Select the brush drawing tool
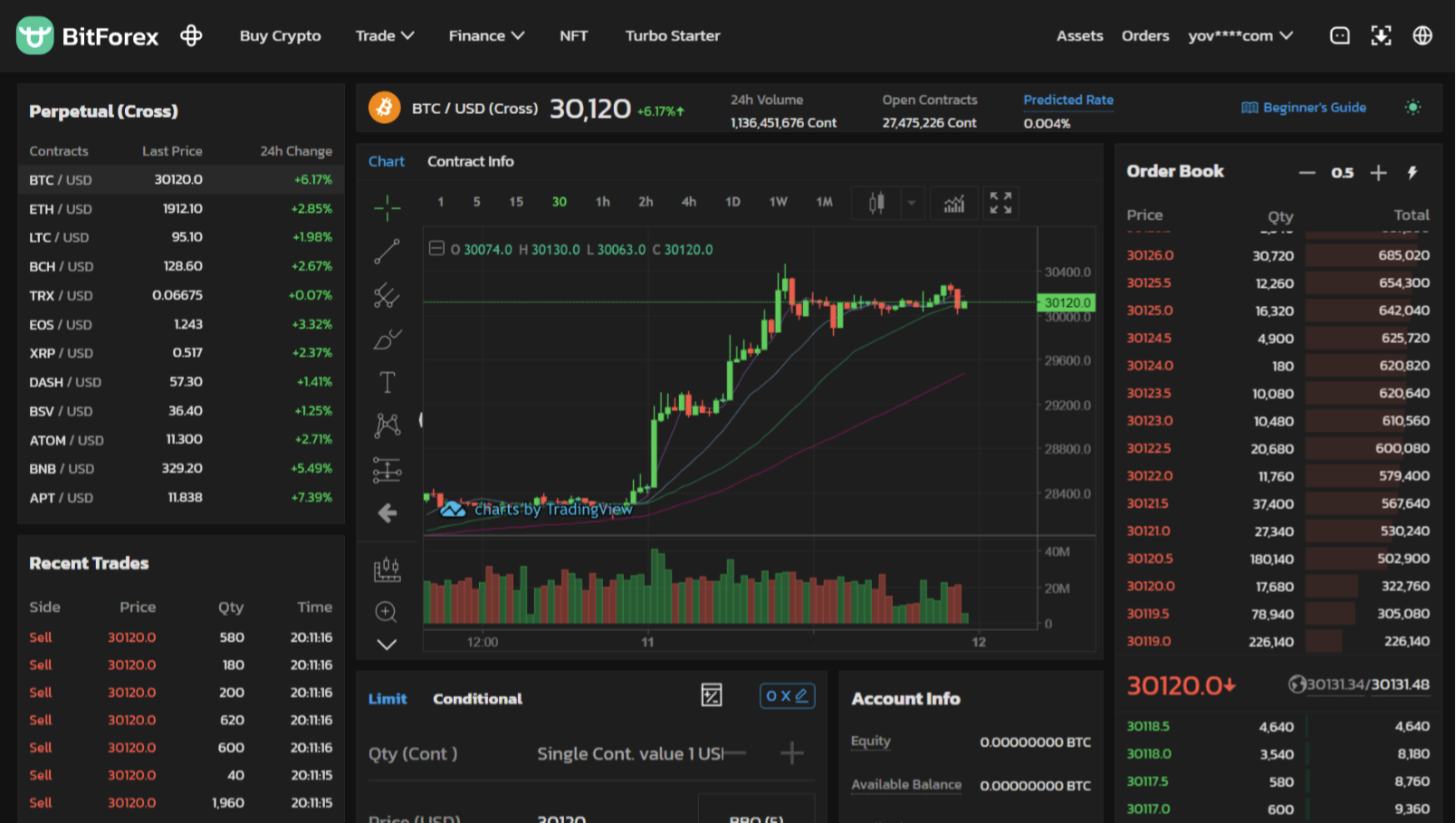This screenshot has height=823, width=1456. tap(387, 340)
